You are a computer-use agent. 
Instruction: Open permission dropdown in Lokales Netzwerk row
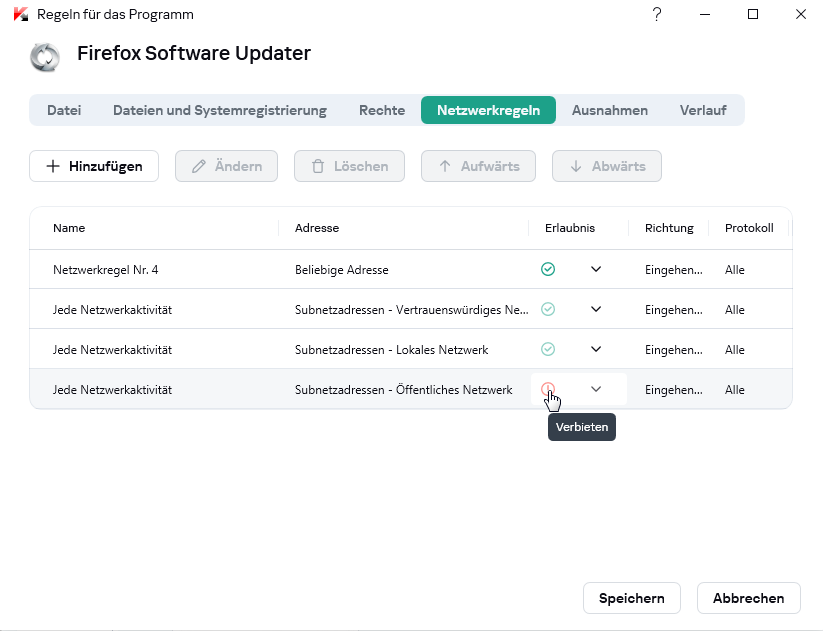point(596,349)
